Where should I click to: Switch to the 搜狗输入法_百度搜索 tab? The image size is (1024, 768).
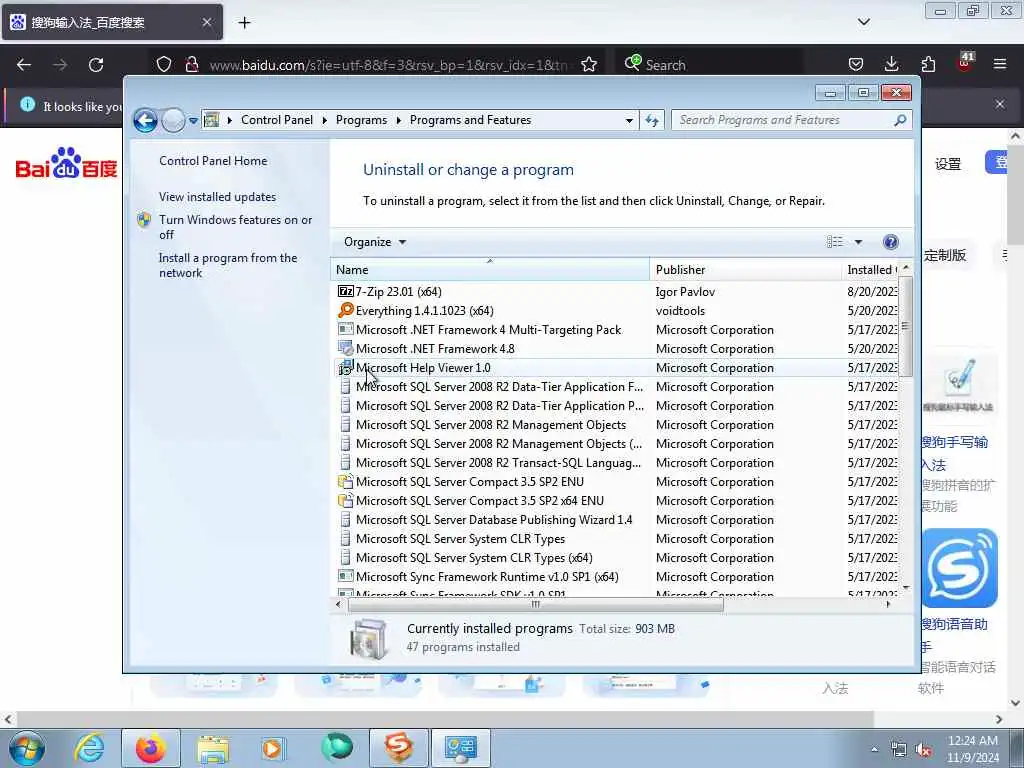tap(112, 22)
